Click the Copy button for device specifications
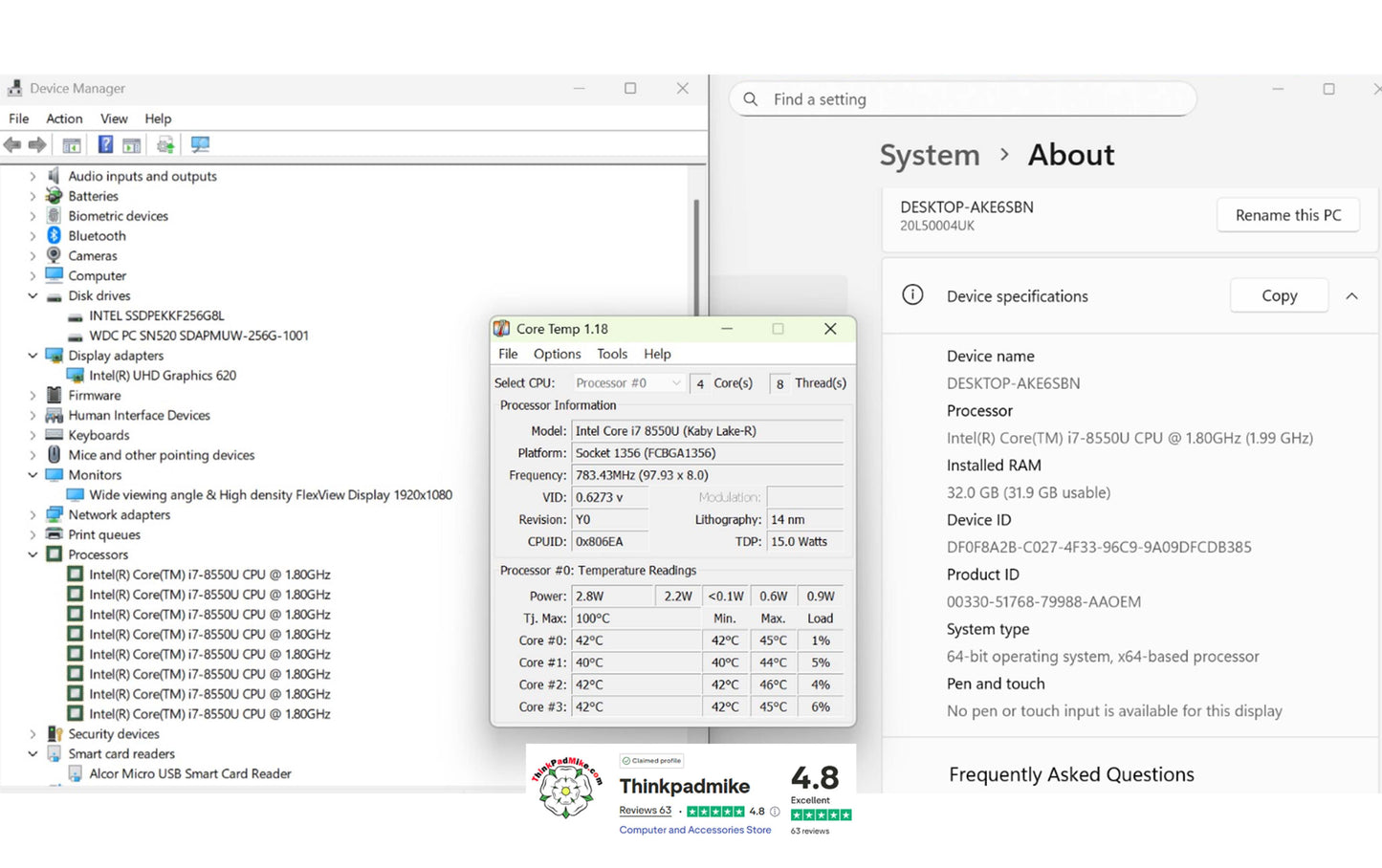1382x868 pixels. tap(1279, 295)
